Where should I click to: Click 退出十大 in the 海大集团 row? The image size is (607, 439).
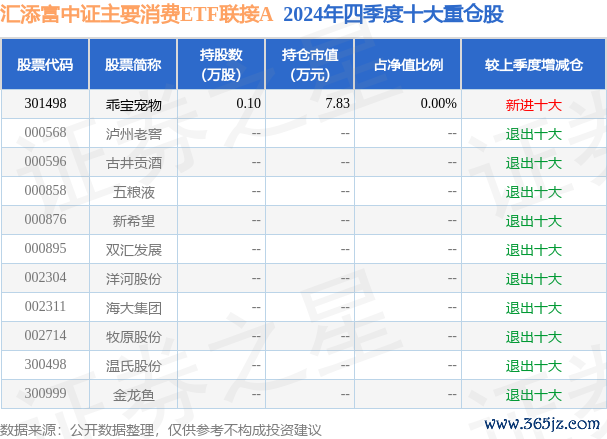tap(533, 308)
